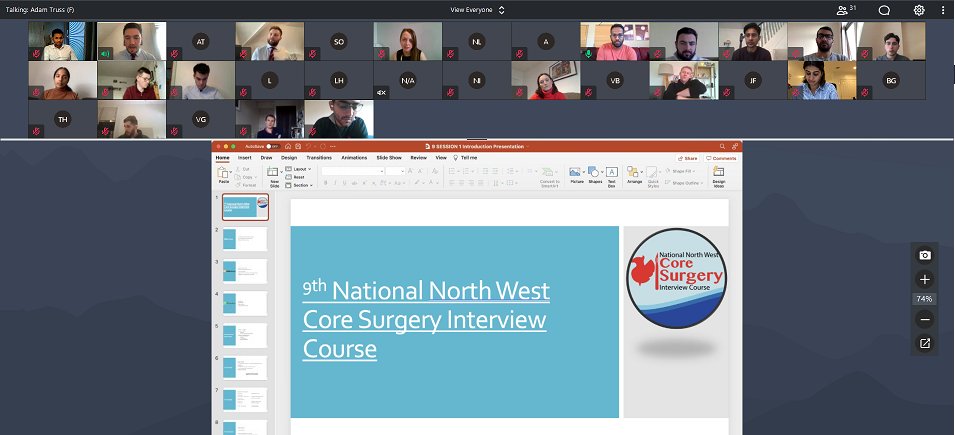Switch to the Animations ribbon tab

tap(354, 158)
